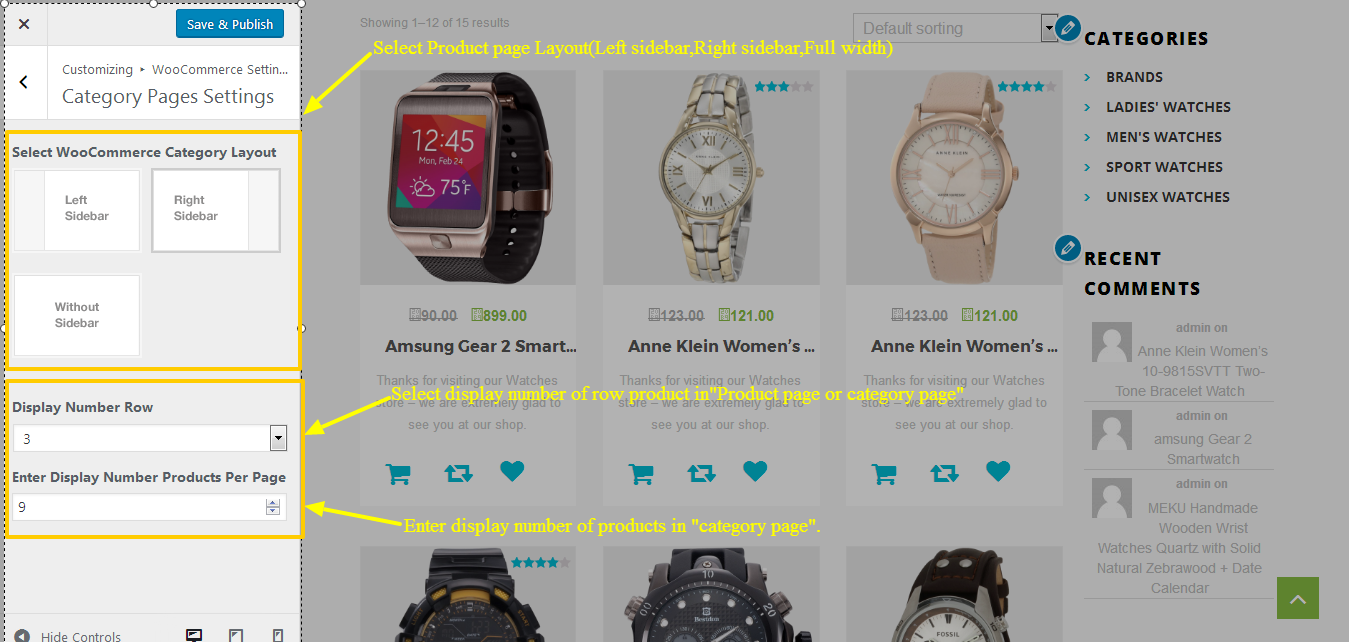
Task: Select the Left Sidebar layout option
Action: pos(77,210)
